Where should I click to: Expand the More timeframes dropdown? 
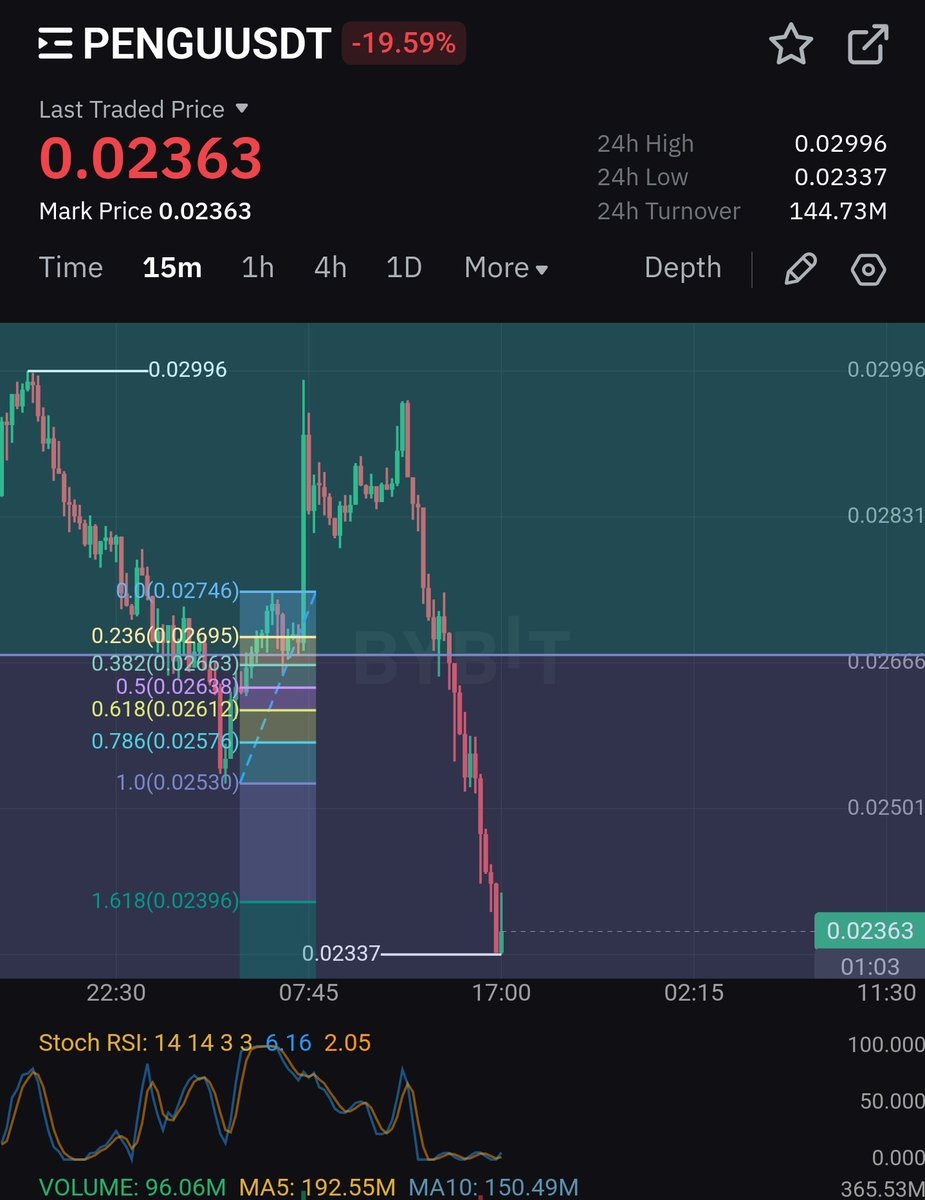505,268
